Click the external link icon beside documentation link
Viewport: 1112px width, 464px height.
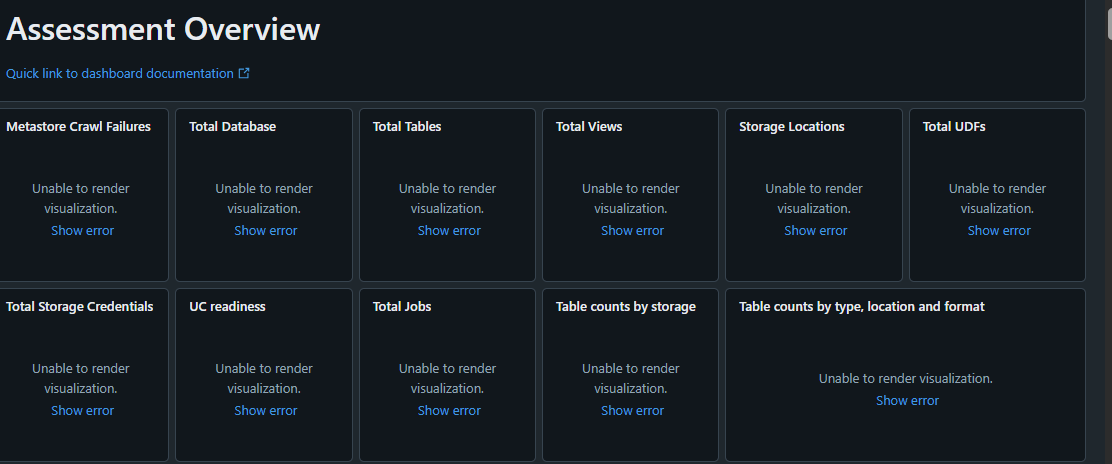click(244, 73)
